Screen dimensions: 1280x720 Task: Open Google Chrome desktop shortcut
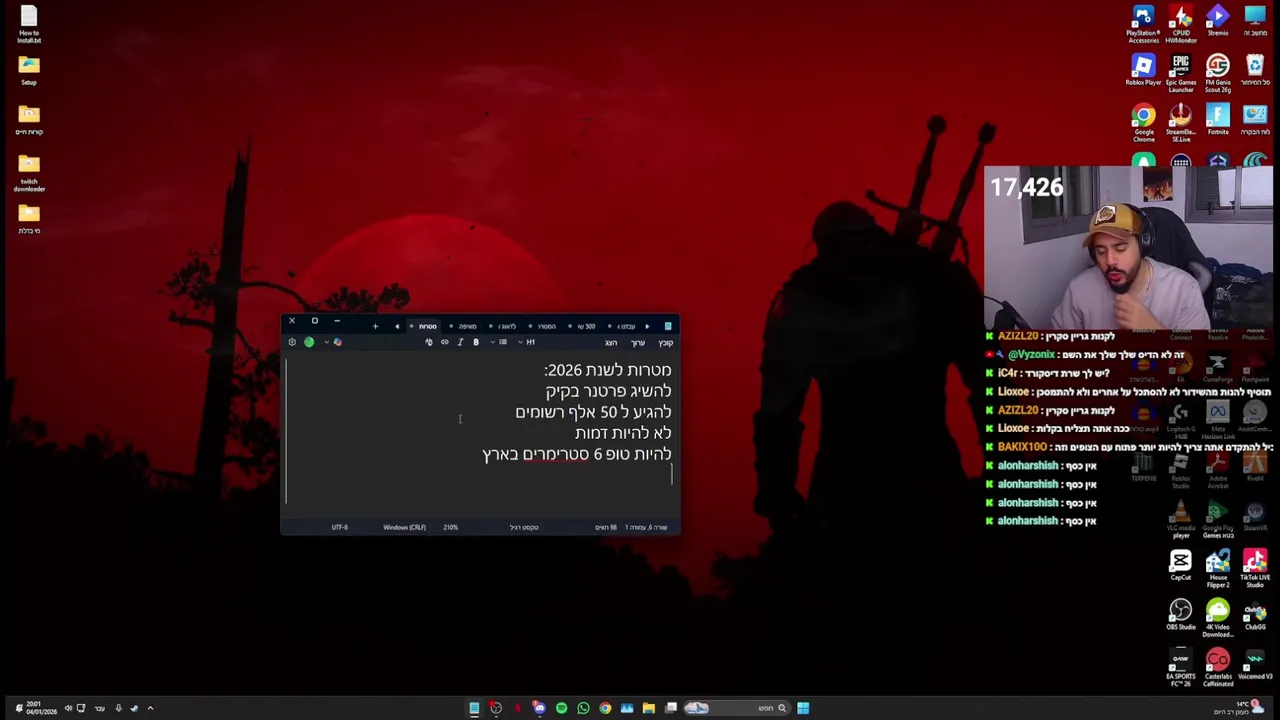[1143, 122]
